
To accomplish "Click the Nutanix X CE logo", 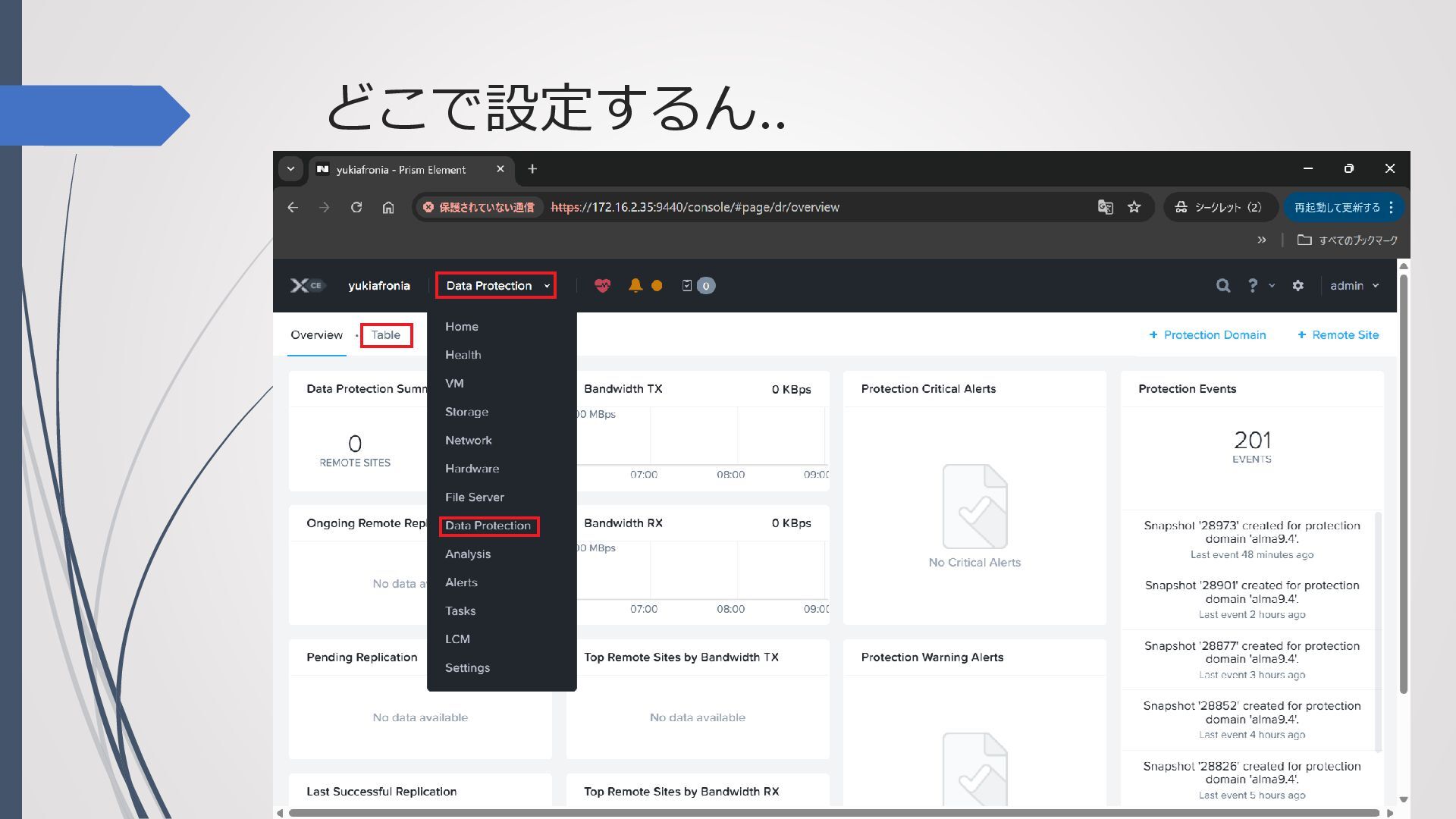I will point(306,285).
